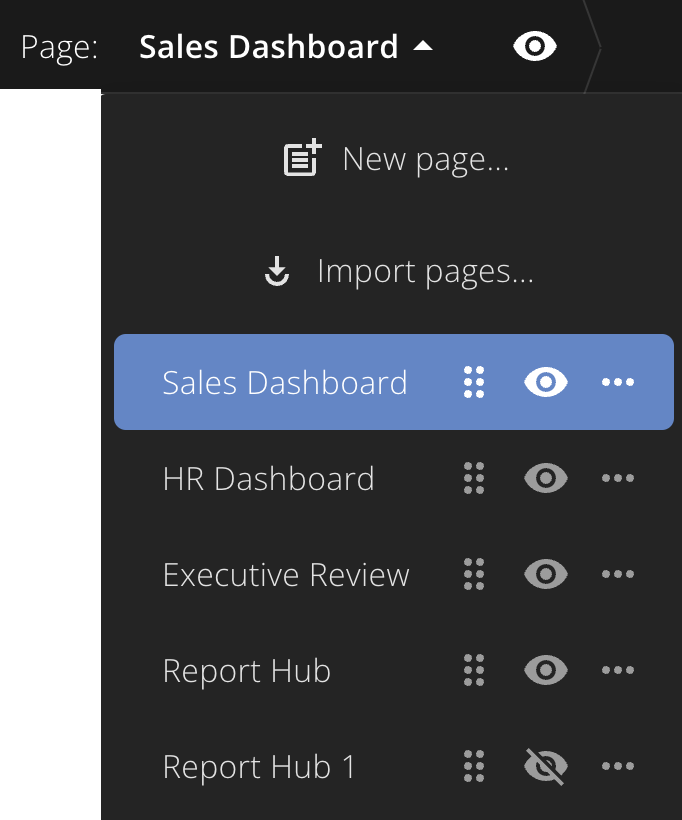Show the hidden Report Hub 1 page
This screenshot has height=820, width=682.
[545, 766]
